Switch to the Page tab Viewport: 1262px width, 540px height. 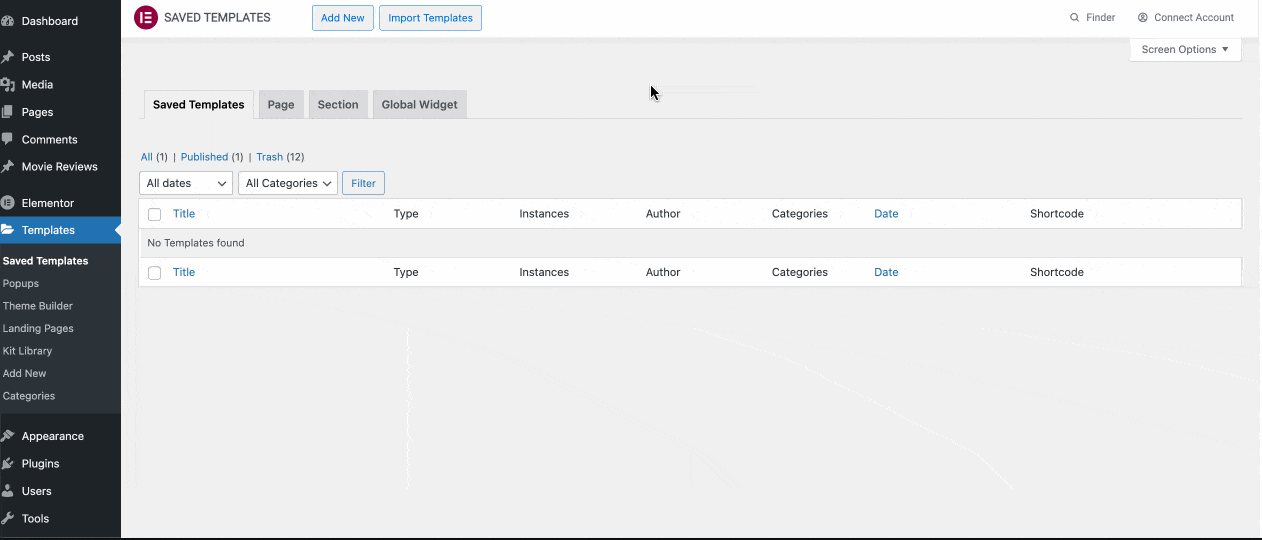281,105
